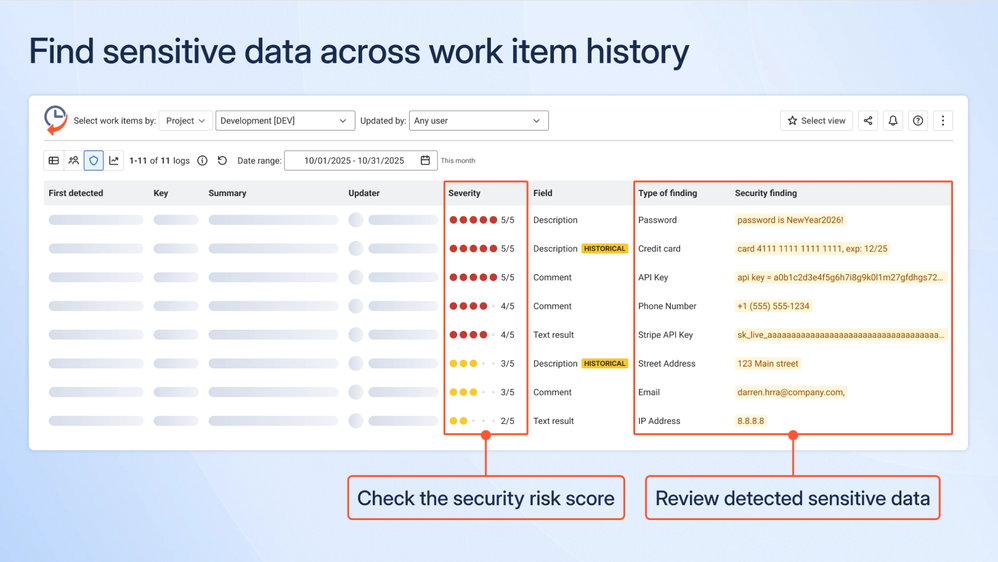This screenshot has width=998, height=562.
Task: Click the Comment field in Phone Number row
Action: point(552,306)
